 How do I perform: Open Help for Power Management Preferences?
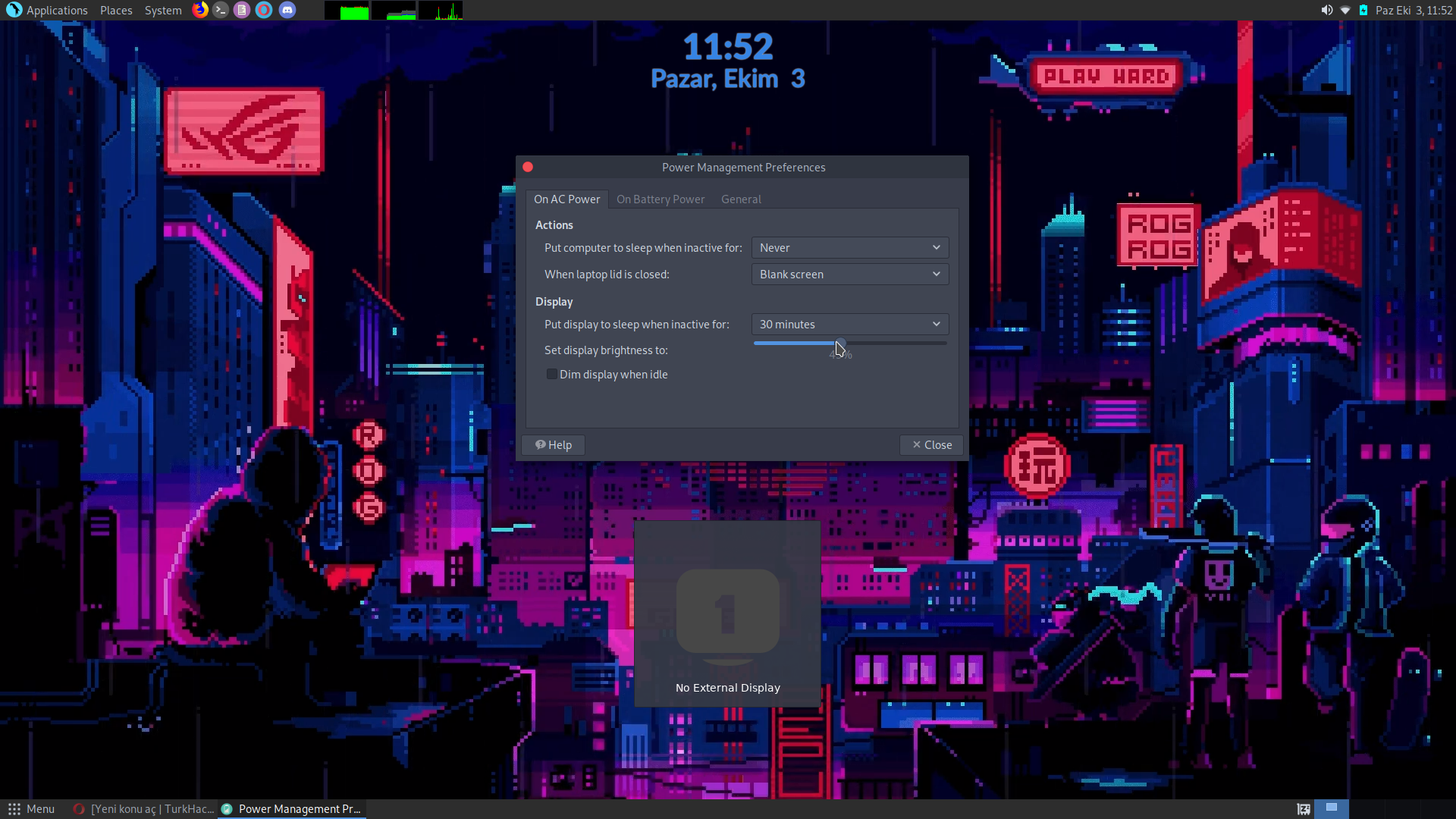pos(554,445)
